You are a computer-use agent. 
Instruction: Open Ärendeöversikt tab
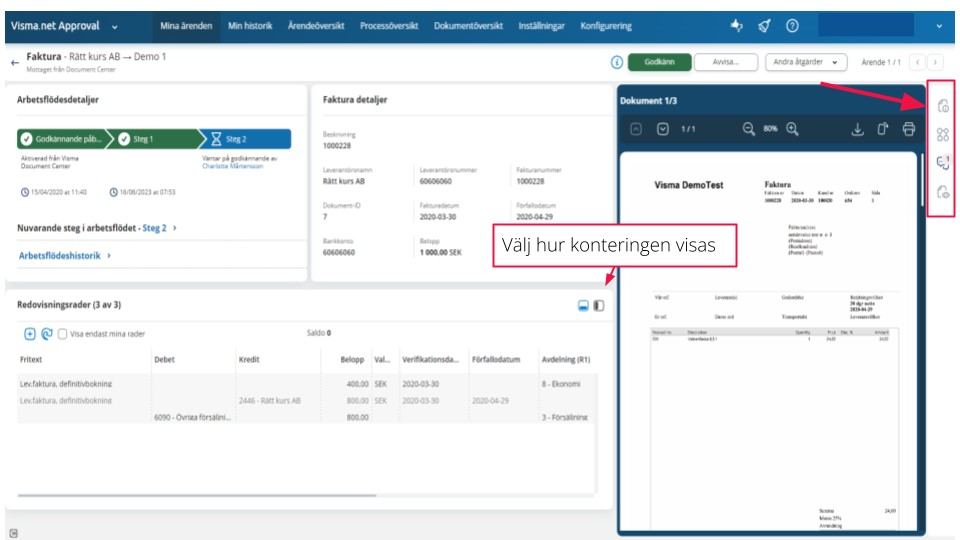(316, 26)
